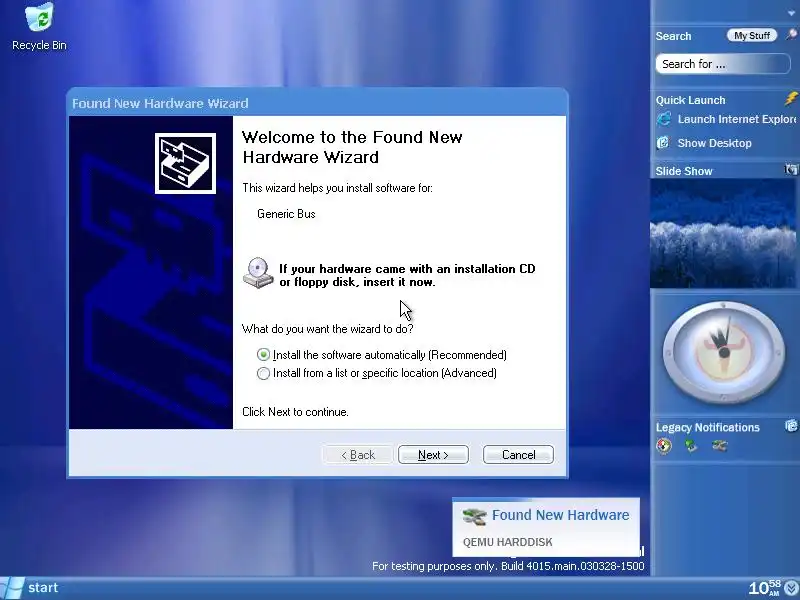Click the Internet Explorer icon in Quick Launch
Image resolution: width=800 pixels, height=600 pixels.
664,119
